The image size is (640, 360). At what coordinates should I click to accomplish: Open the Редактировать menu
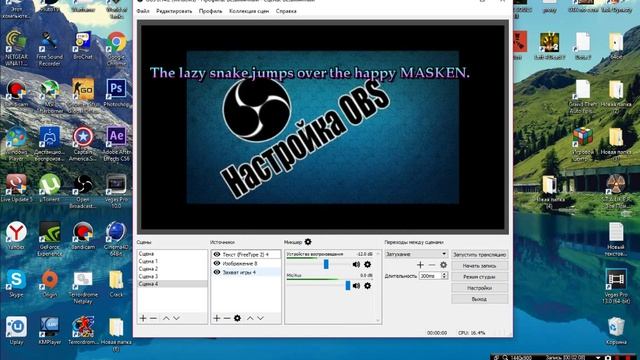174,11
